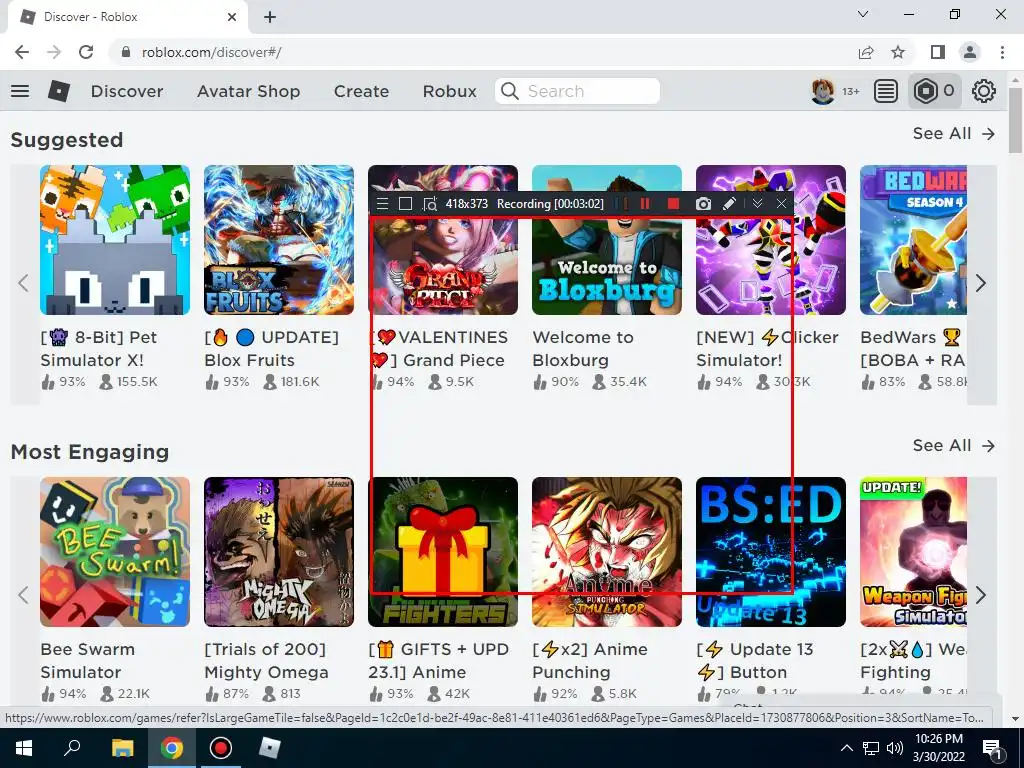Share this page from address bar
Image resolution: width=1024 pixels, height=768 pixels.
tap(866, 52)
